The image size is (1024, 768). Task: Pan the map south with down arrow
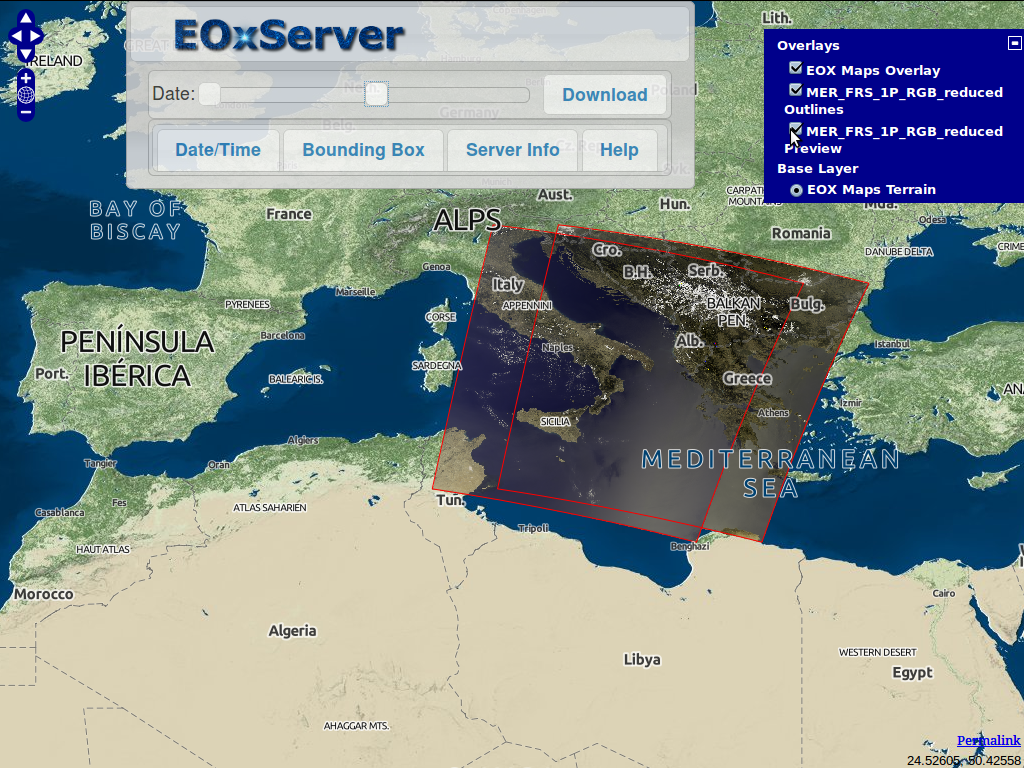point(25,54)
